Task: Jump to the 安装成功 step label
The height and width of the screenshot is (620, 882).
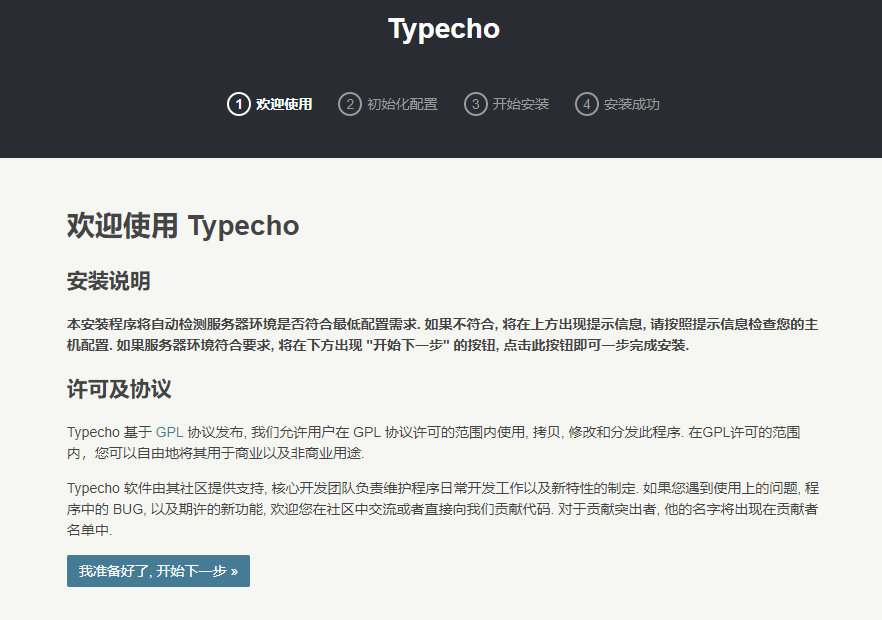Action: click(631, 104)
